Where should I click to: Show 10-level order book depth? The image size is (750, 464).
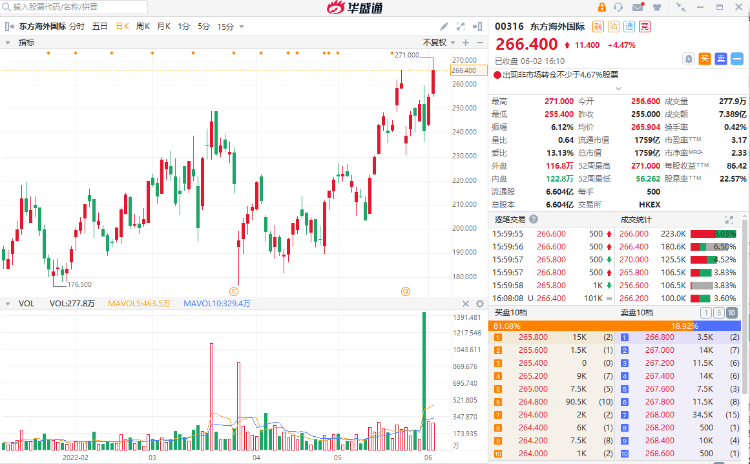[731, 313]
